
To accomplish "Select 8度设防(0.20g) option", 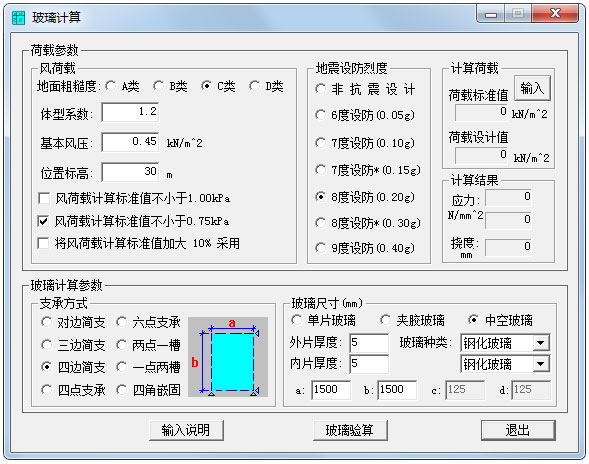I will point(365,197).
